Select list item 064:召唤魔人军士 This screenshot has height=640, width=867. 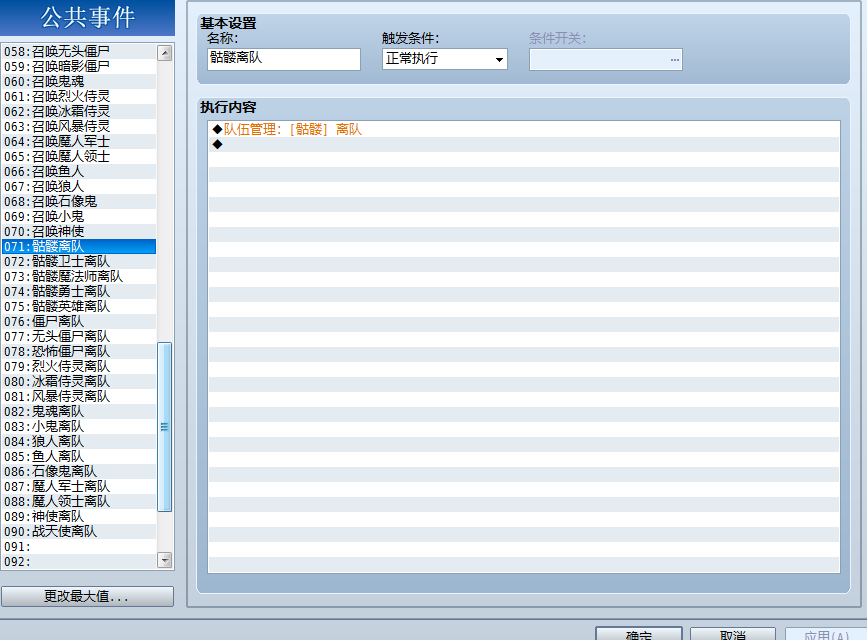(x=79, y=142)
